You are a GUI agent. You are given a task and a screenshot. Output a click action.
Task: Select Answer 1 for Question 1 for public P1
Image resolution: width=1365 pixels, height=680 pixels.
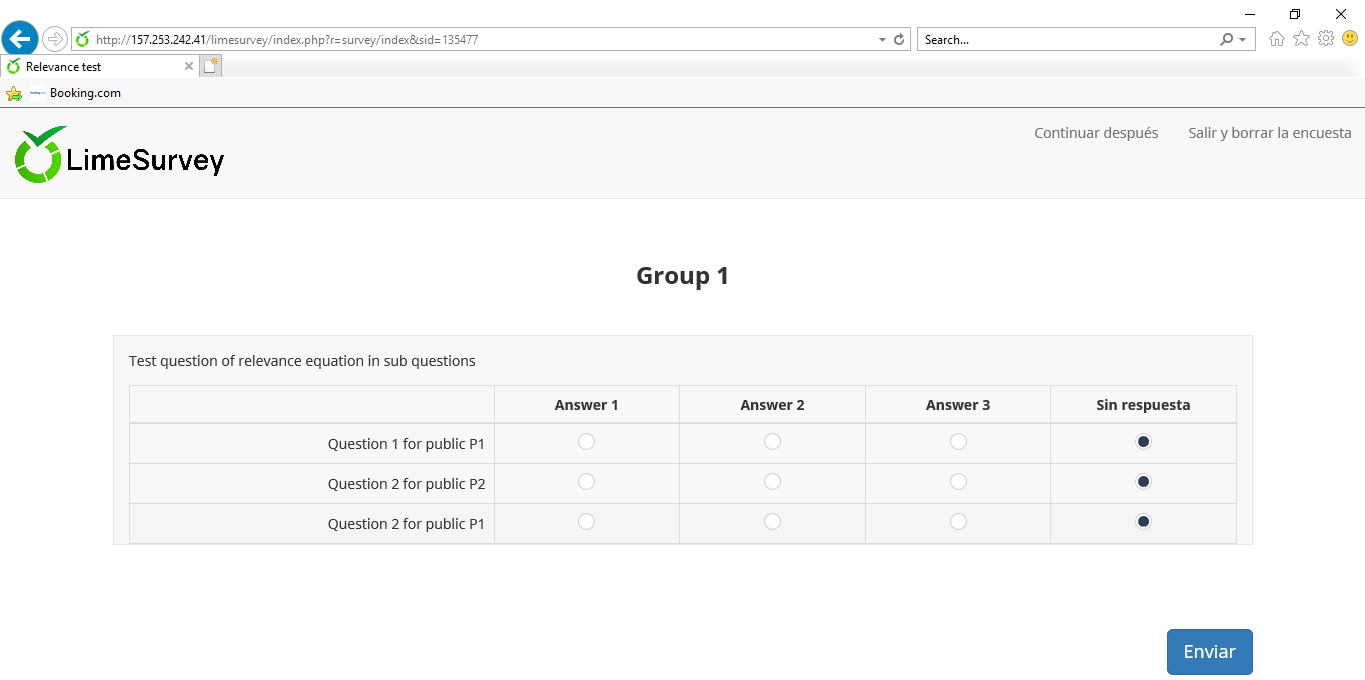pyautogui.click(x=587, y=442)
